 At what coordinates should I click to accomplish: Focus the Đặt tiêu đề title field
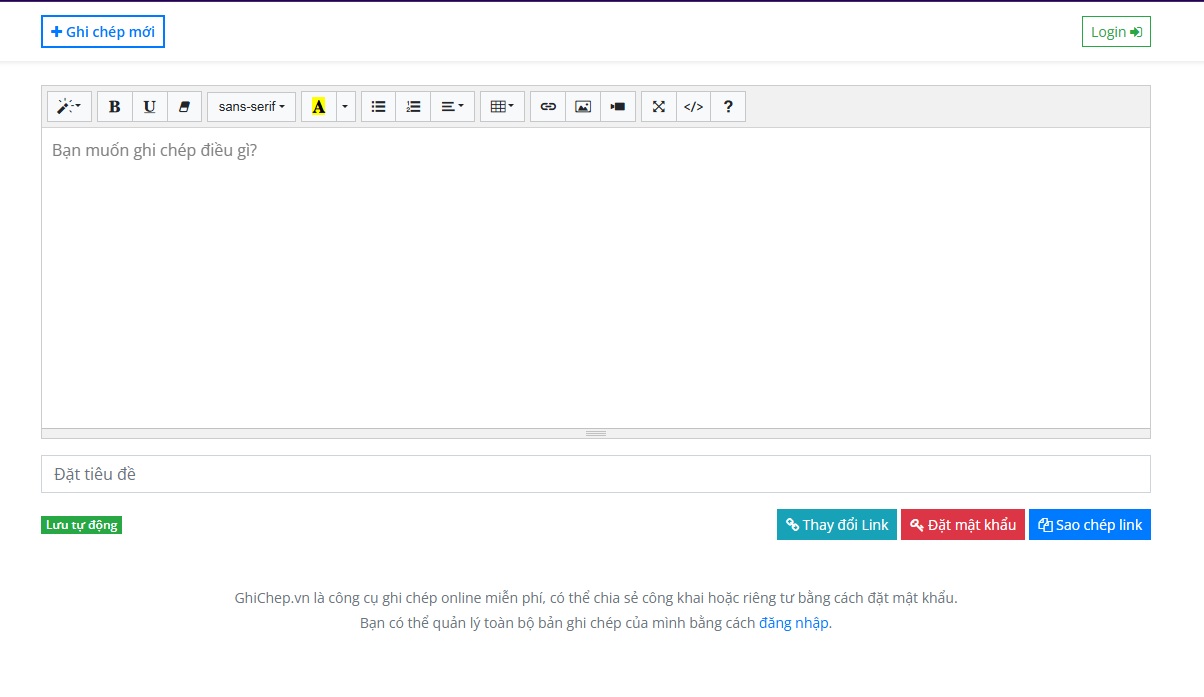596,474
